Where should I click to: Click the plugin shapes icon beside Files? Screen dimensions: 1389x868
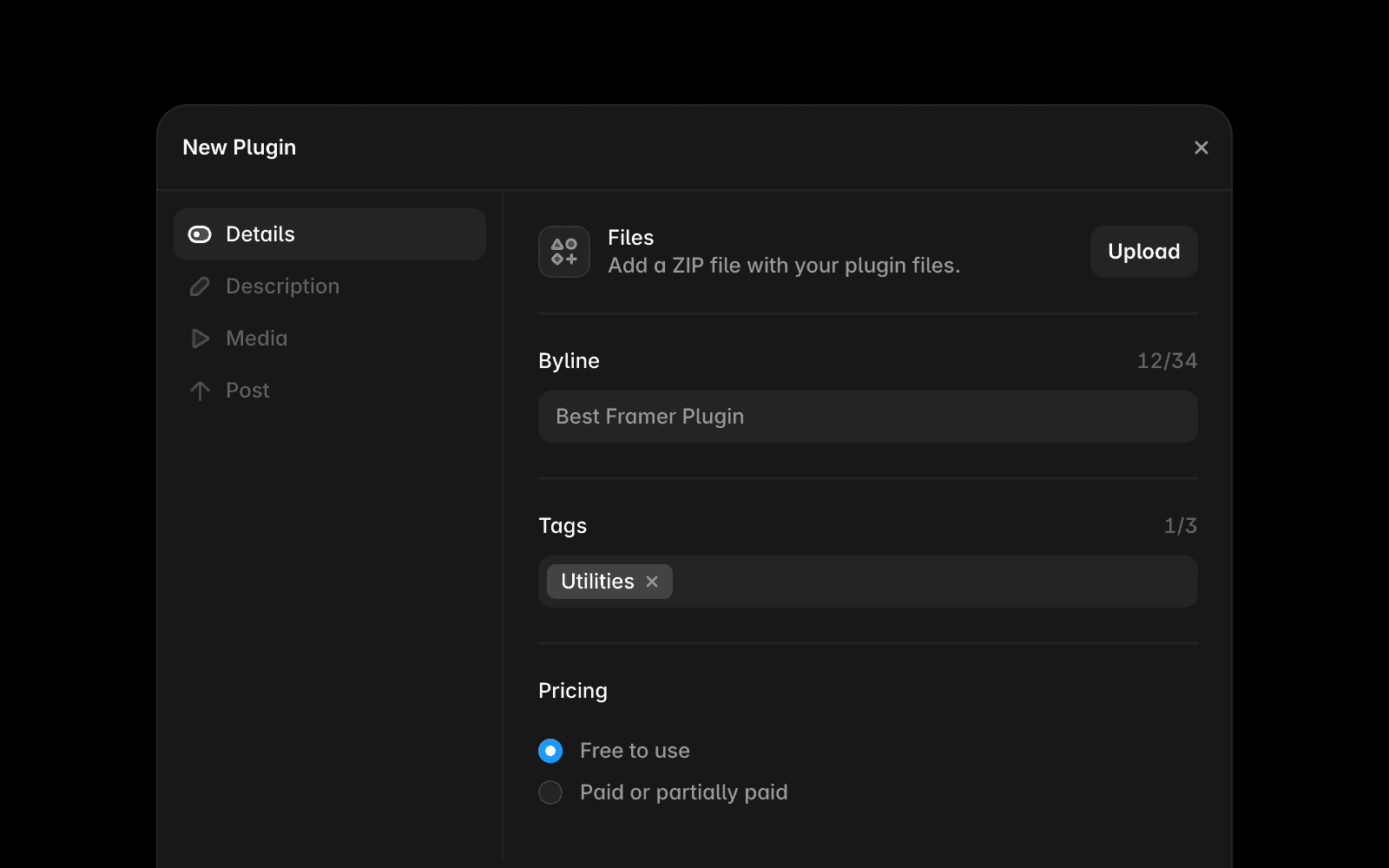tap(564, 252)
